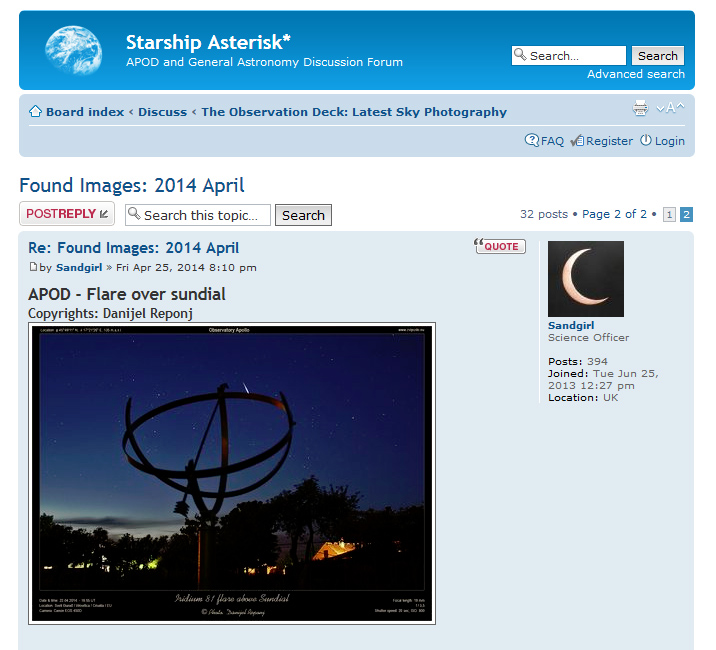
Task: Click the Register checkmark icon
Action: 577,141
